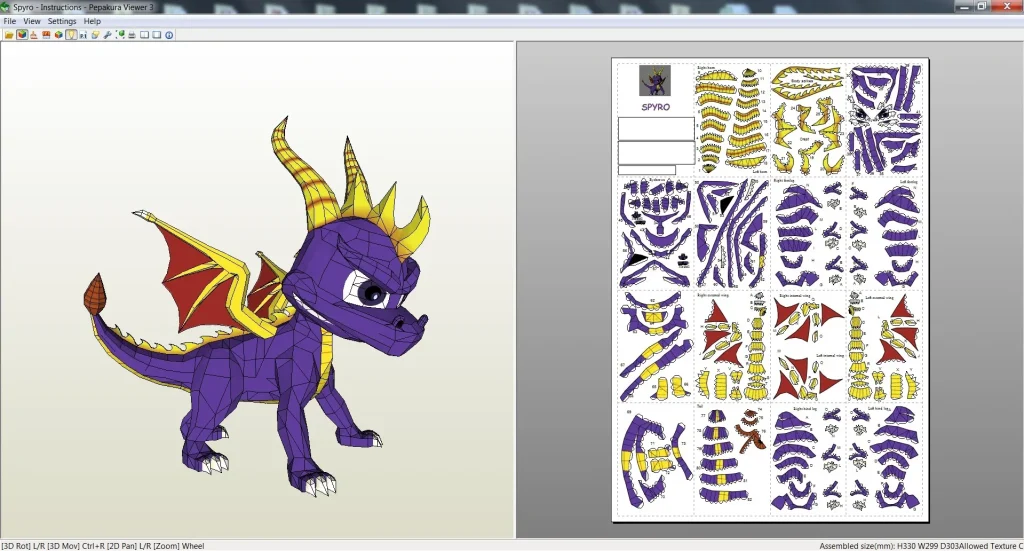
Task: Click the Left foreleg label
Action: [908, 181]
